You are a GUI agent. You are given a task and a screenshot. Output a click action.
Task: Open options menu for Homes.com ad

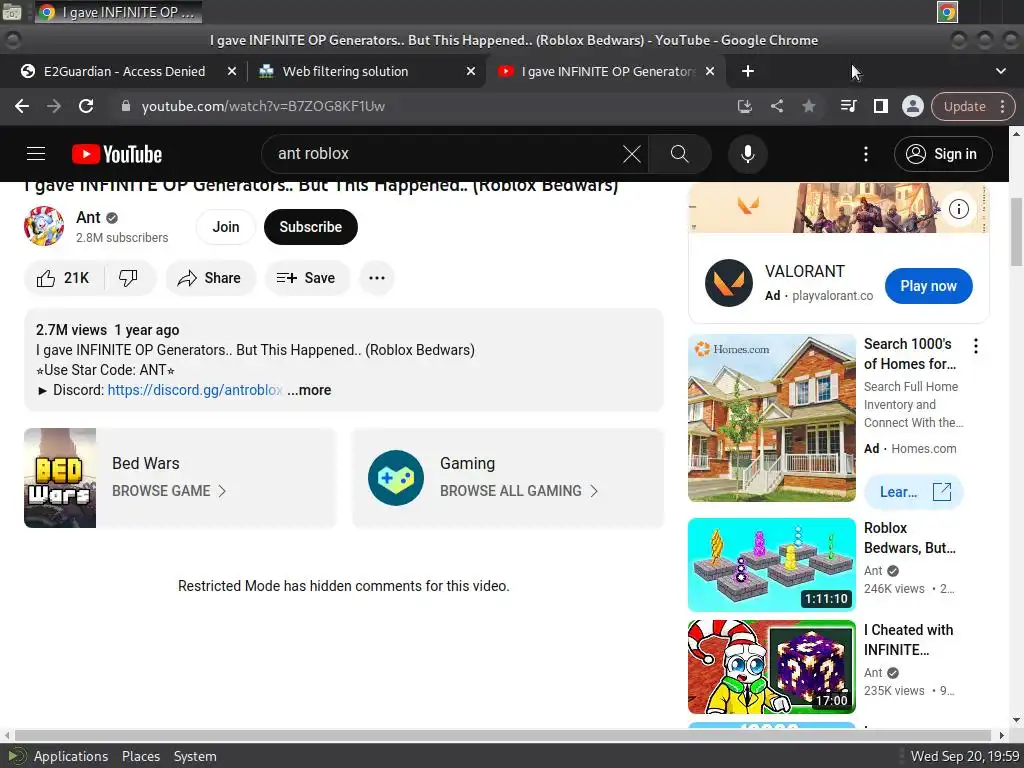click(x=976, y=346)
